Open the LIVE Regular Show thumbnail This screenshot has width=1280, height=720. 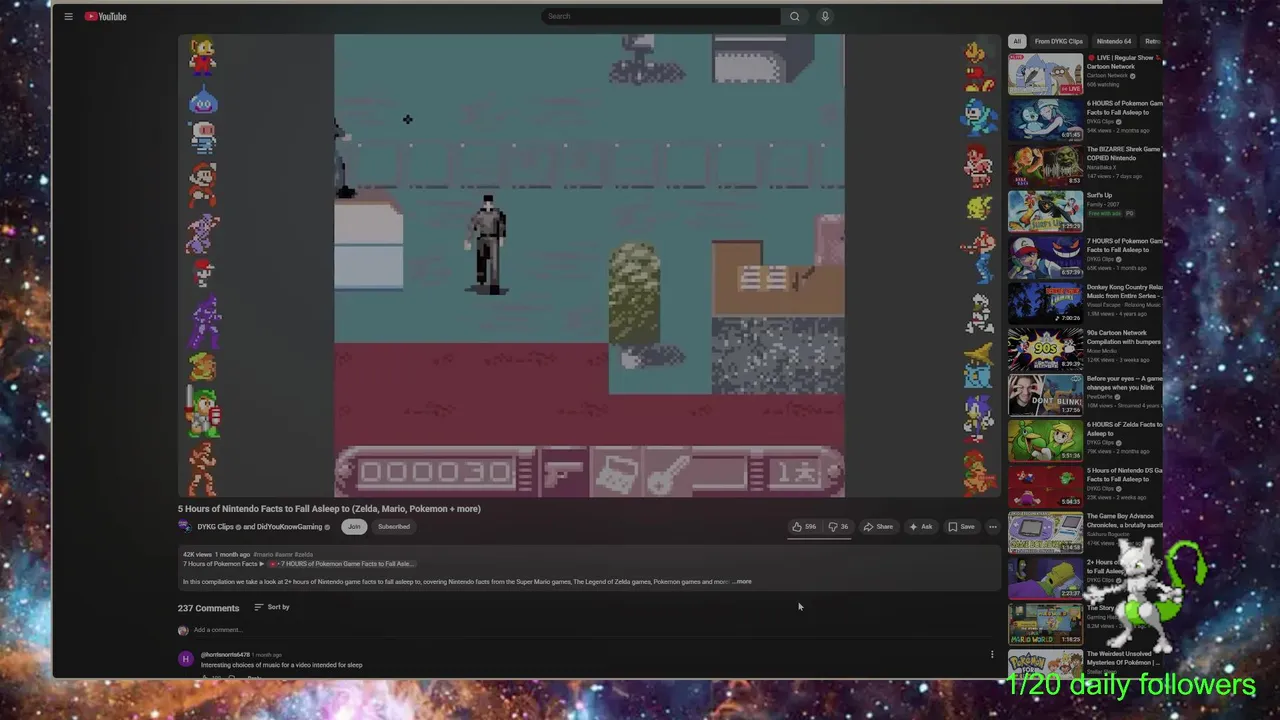click(1045, 75)
